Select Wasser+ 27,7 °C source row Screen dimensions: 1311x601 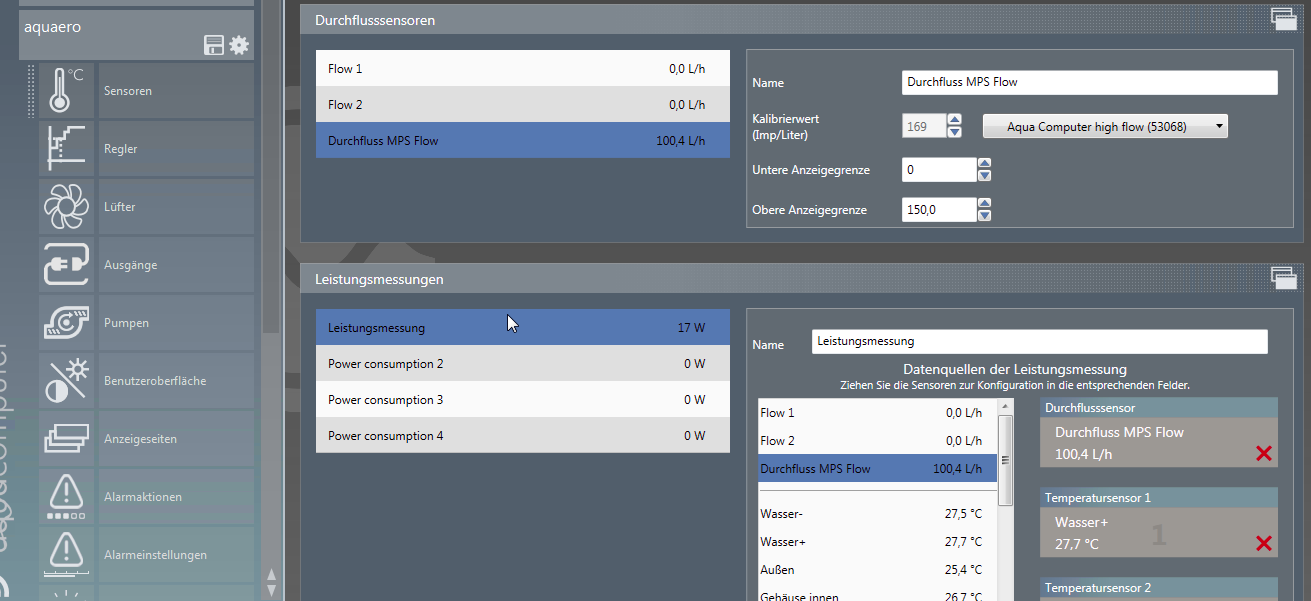coord(877,541)
